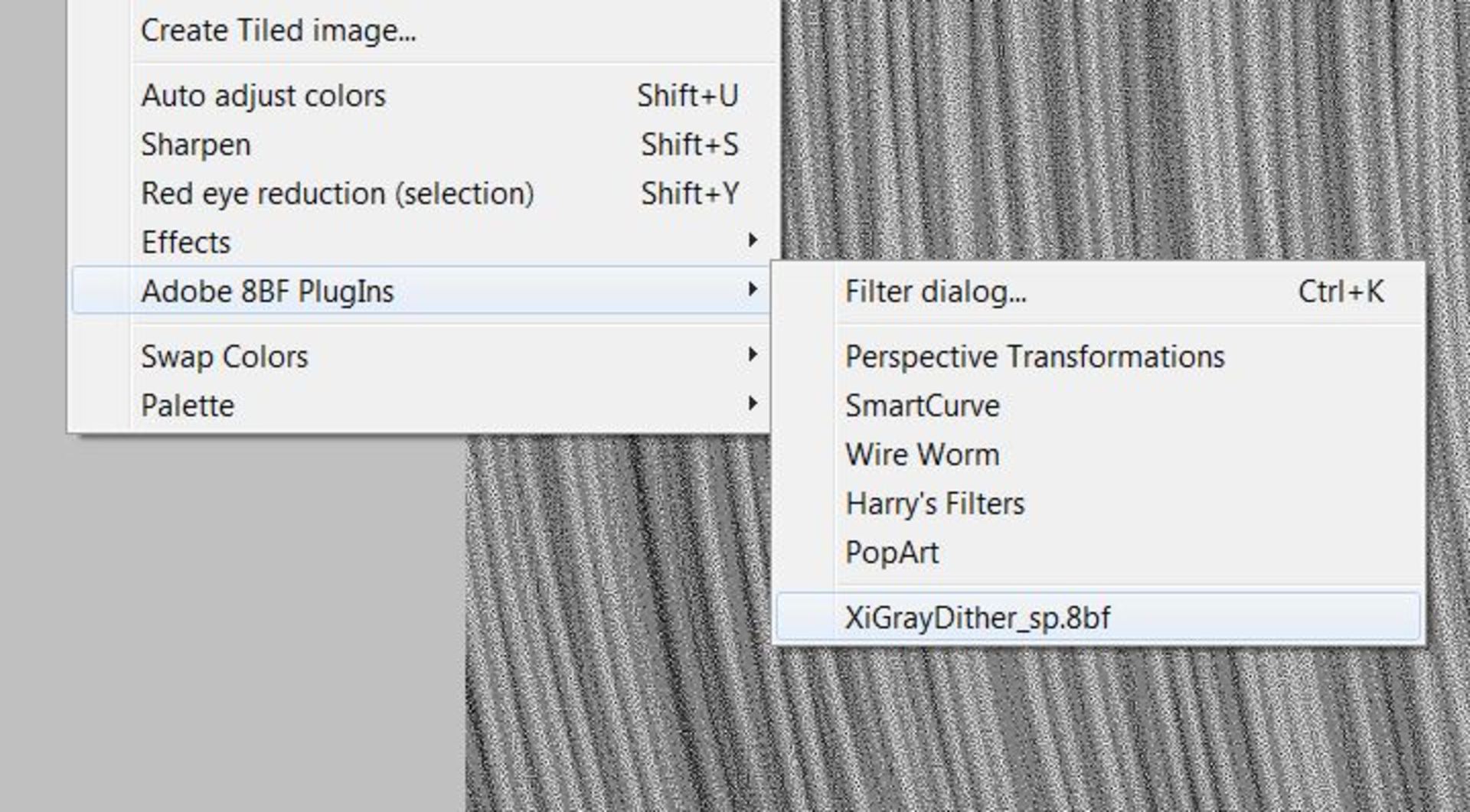The width and height of the screenshot is (1470, 812).
Task: Open the Swap Colors menu item
Action: [224, 357]
